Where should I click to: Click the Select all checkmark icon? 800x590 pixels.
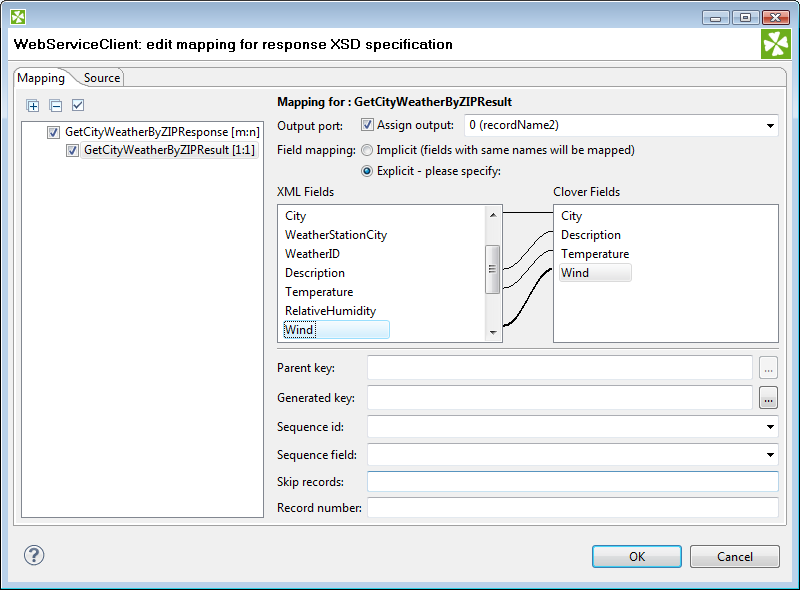[78, 105]
